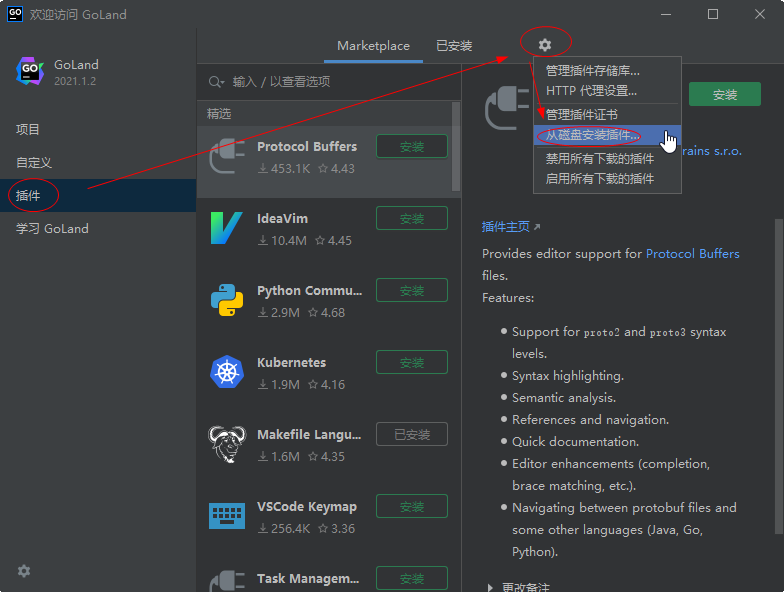This screenshot has width=784, height=592.
Task: Click the plugin search input field
Action: tap(330, 82)
